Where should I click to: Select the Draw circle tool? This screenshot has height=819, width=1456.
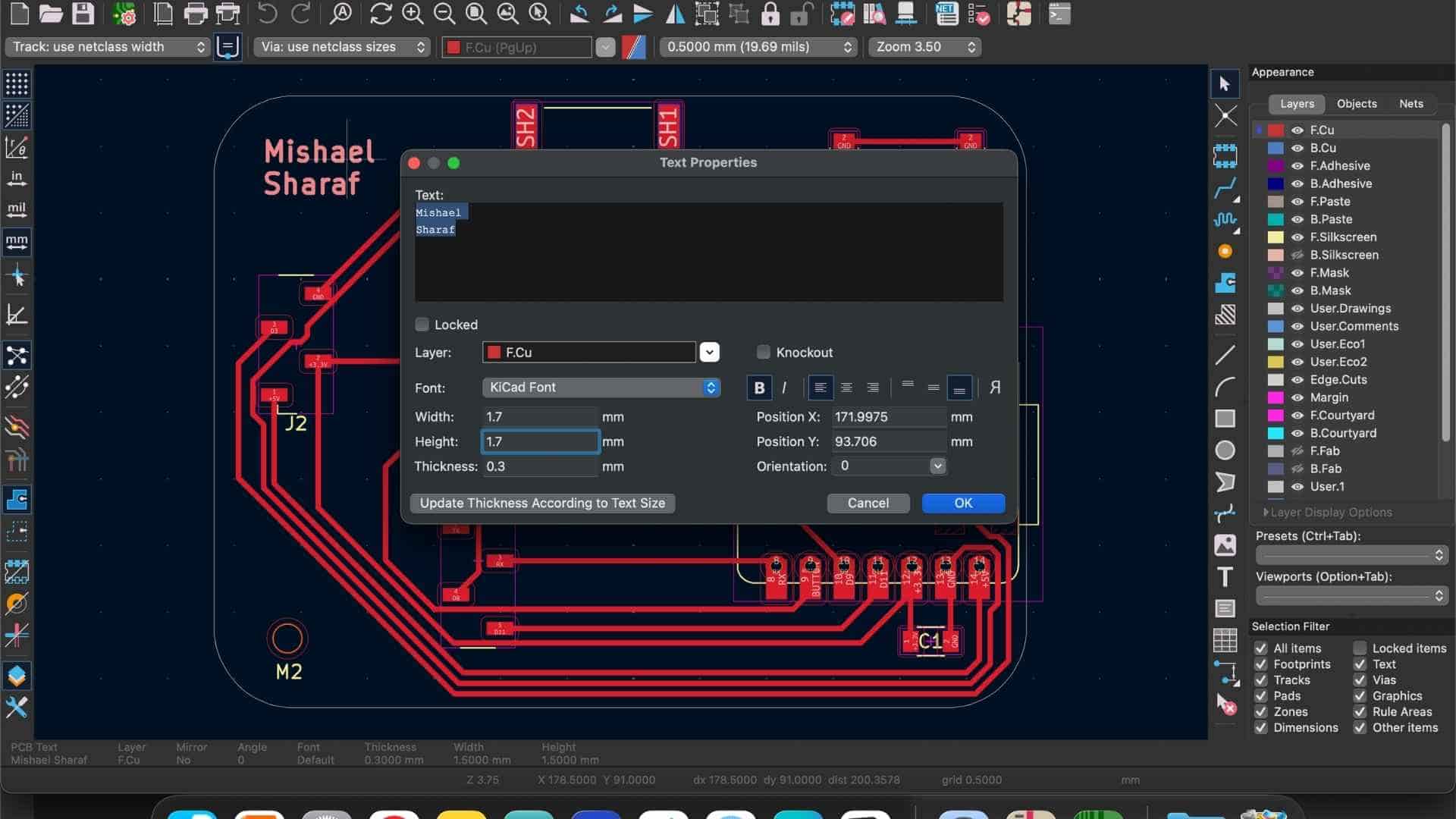[1225, 450]
